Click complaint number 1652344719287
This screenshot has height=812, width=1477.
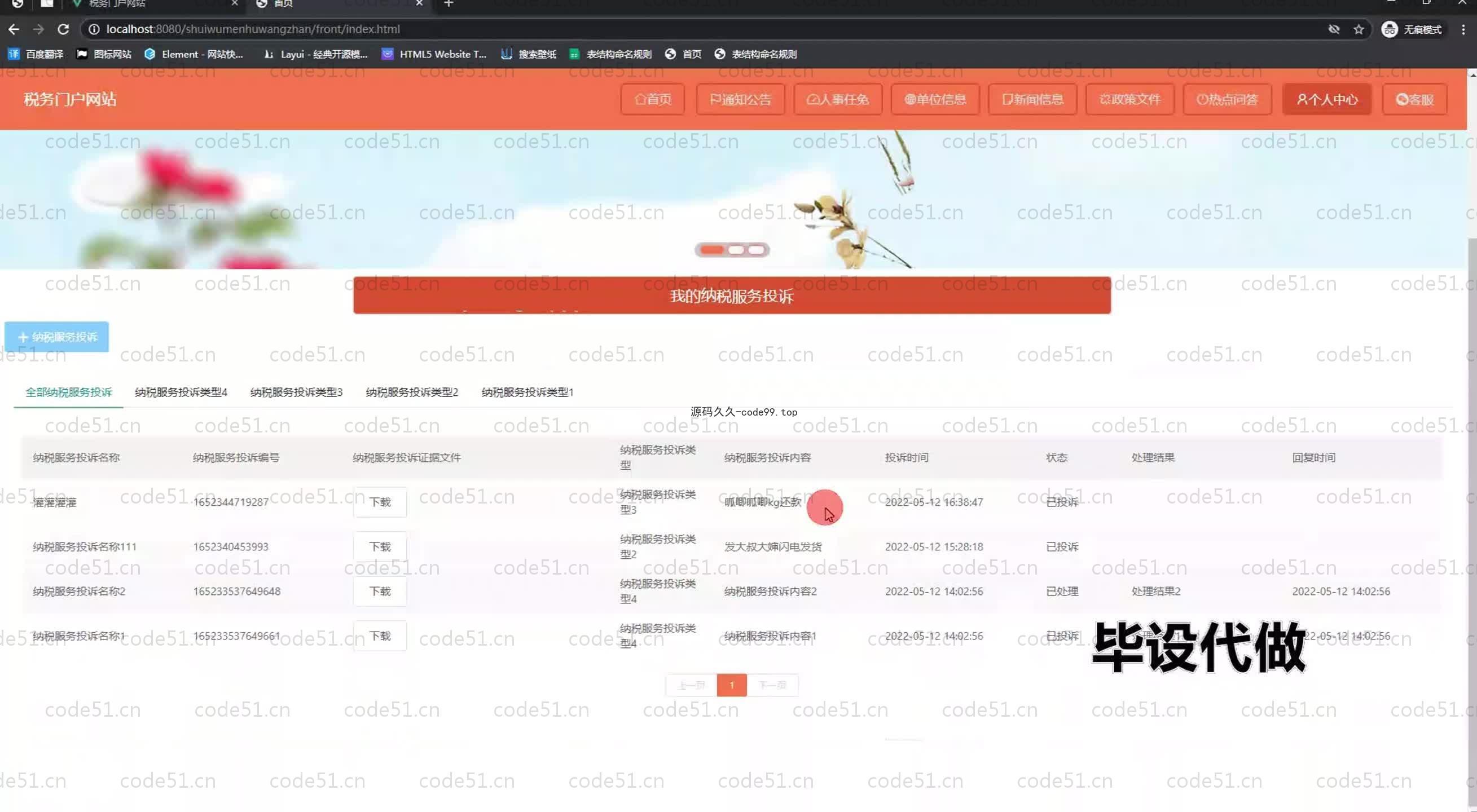(231, 502)
